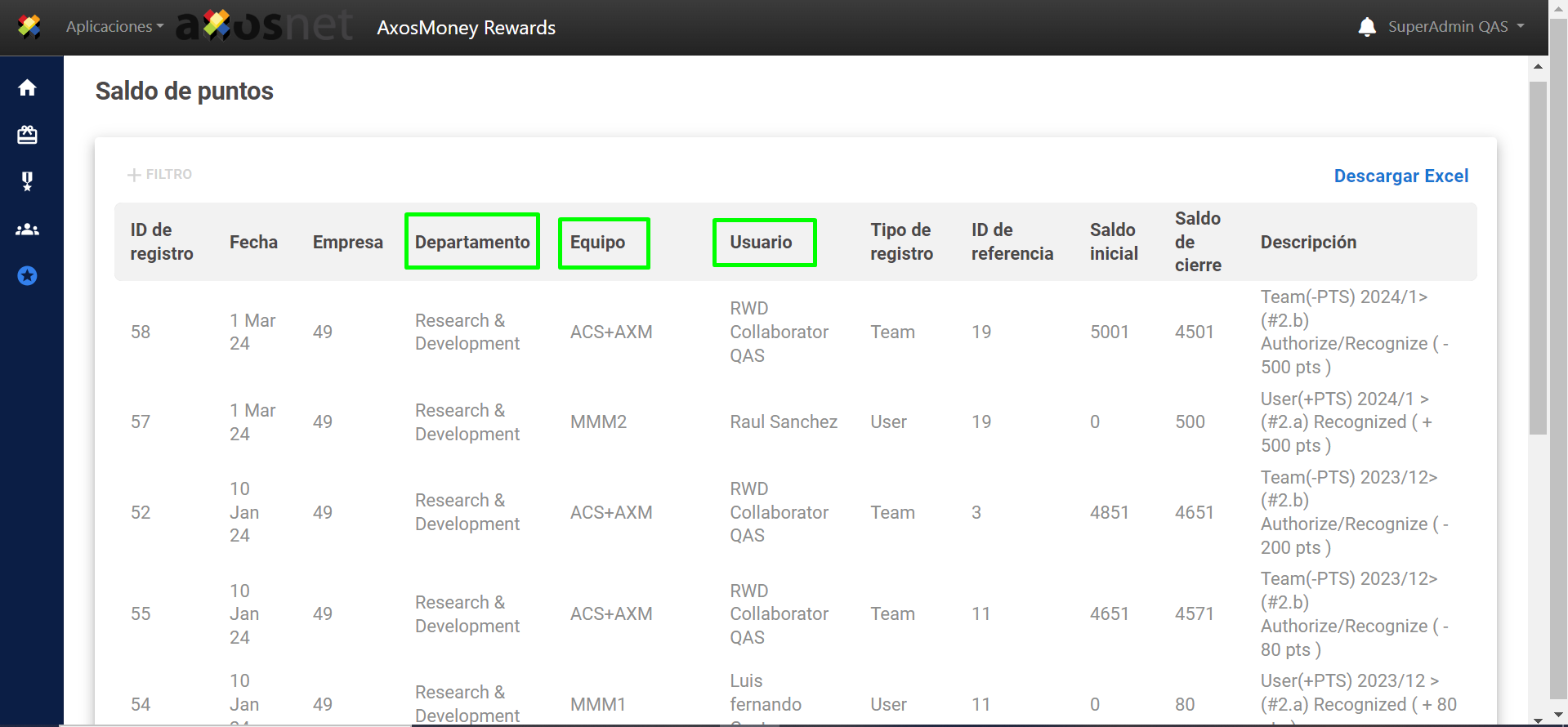Open the groups people sidebar icon
This screenshot has width=1568, height=727.
[27, 230]
